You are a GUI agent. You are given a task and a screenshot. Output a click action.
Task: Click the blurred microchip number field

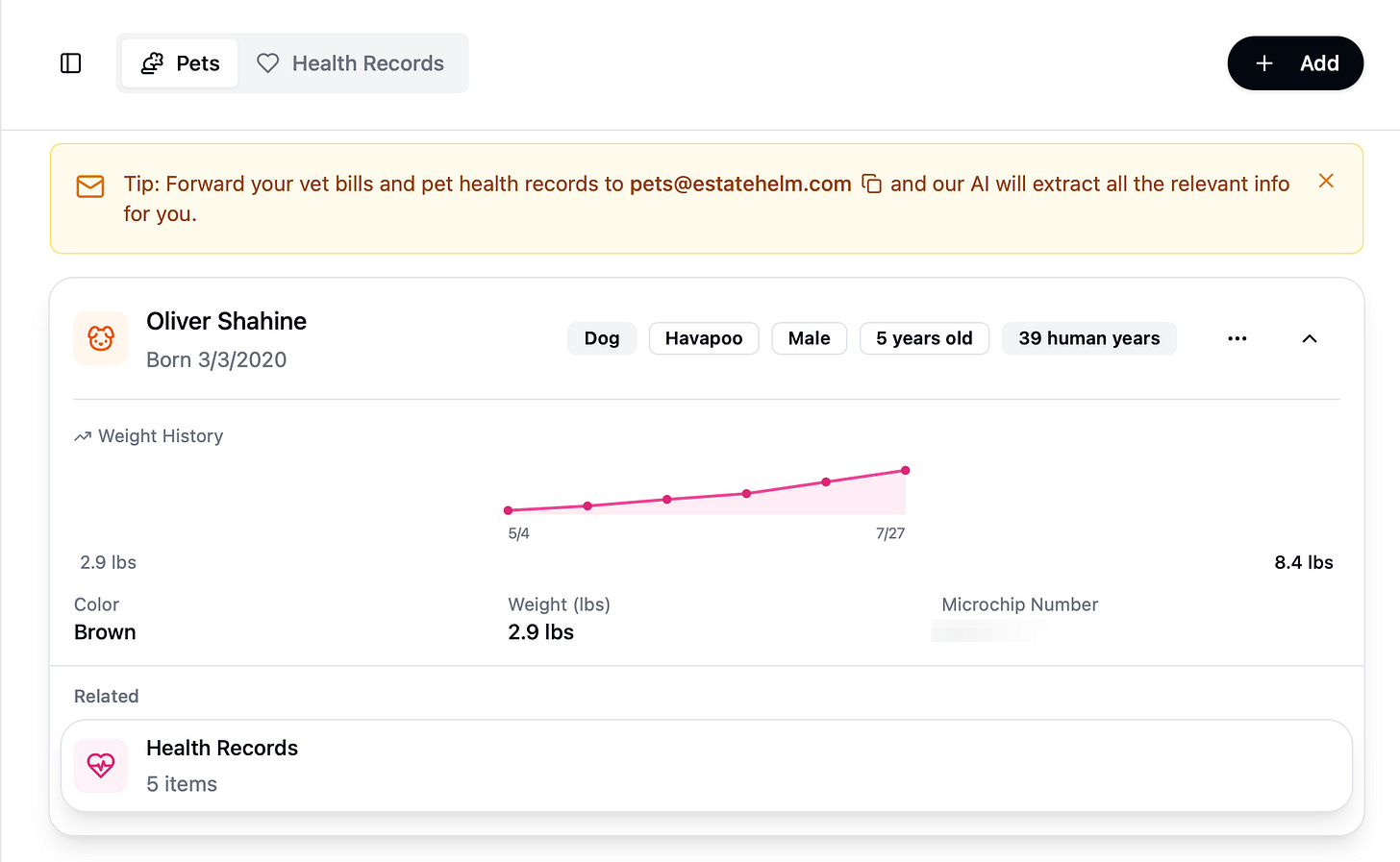click(x=1000, y=631)
